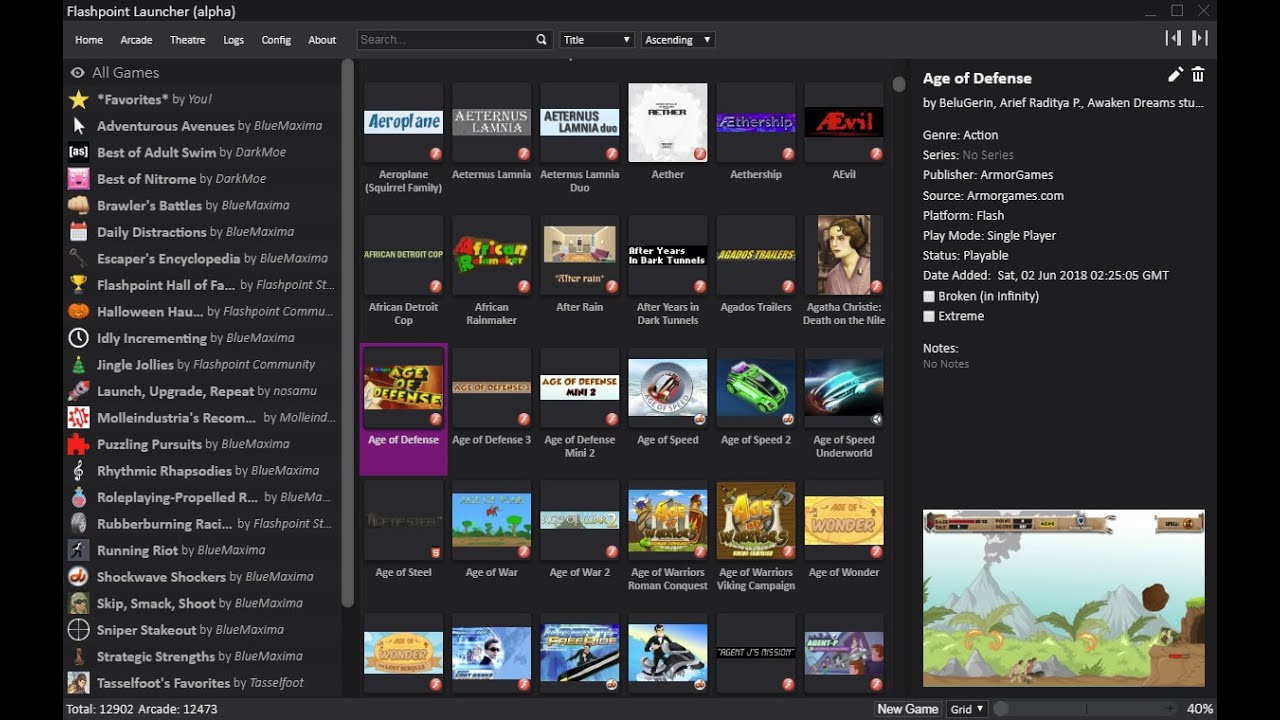Open the Favorites star playlist icon
Viewport: 1280px width, 720px height.
point(78,99)
